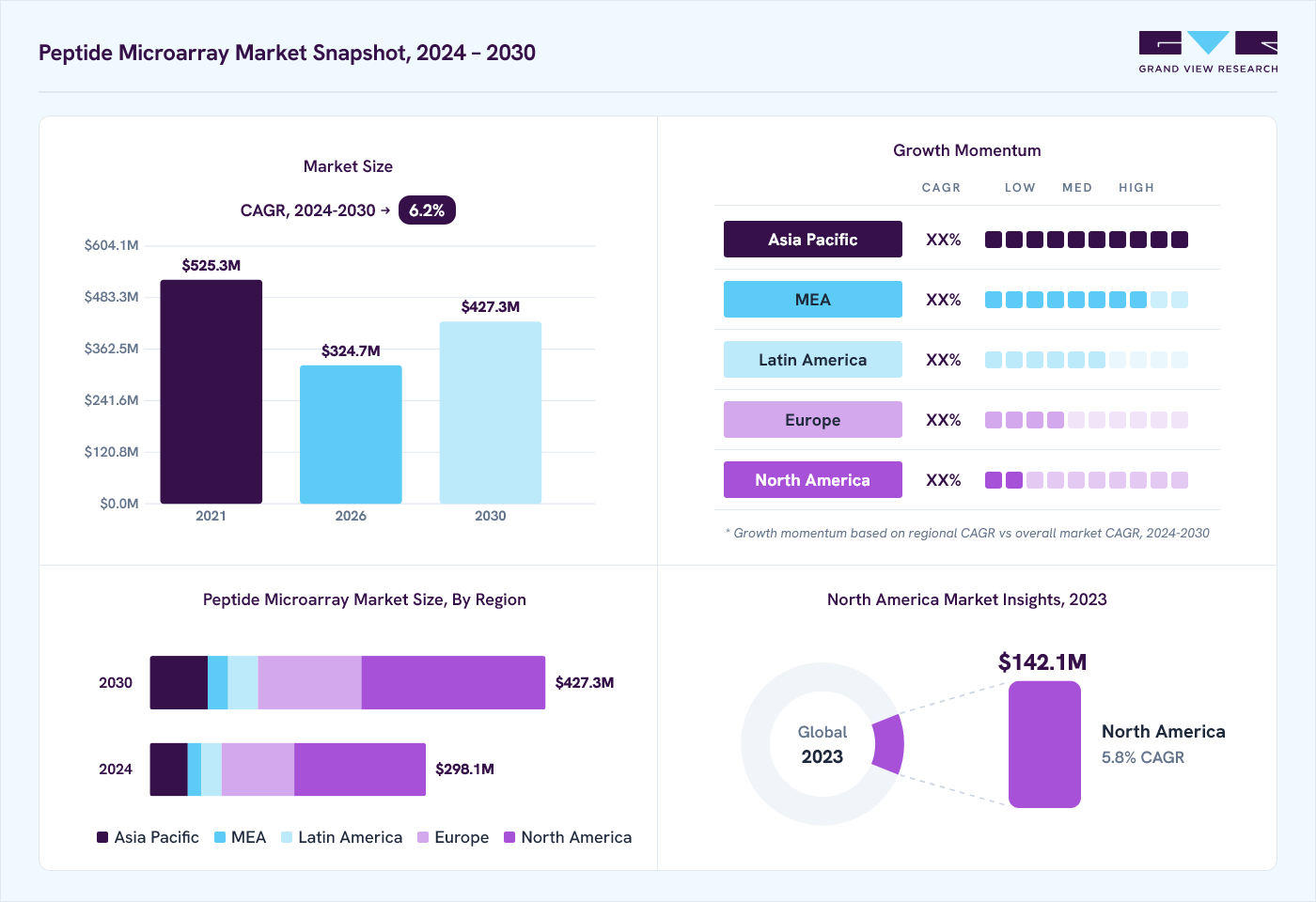Click the 2026 blue bar
Screen dimensions: 1316x902
coord(351,434)
